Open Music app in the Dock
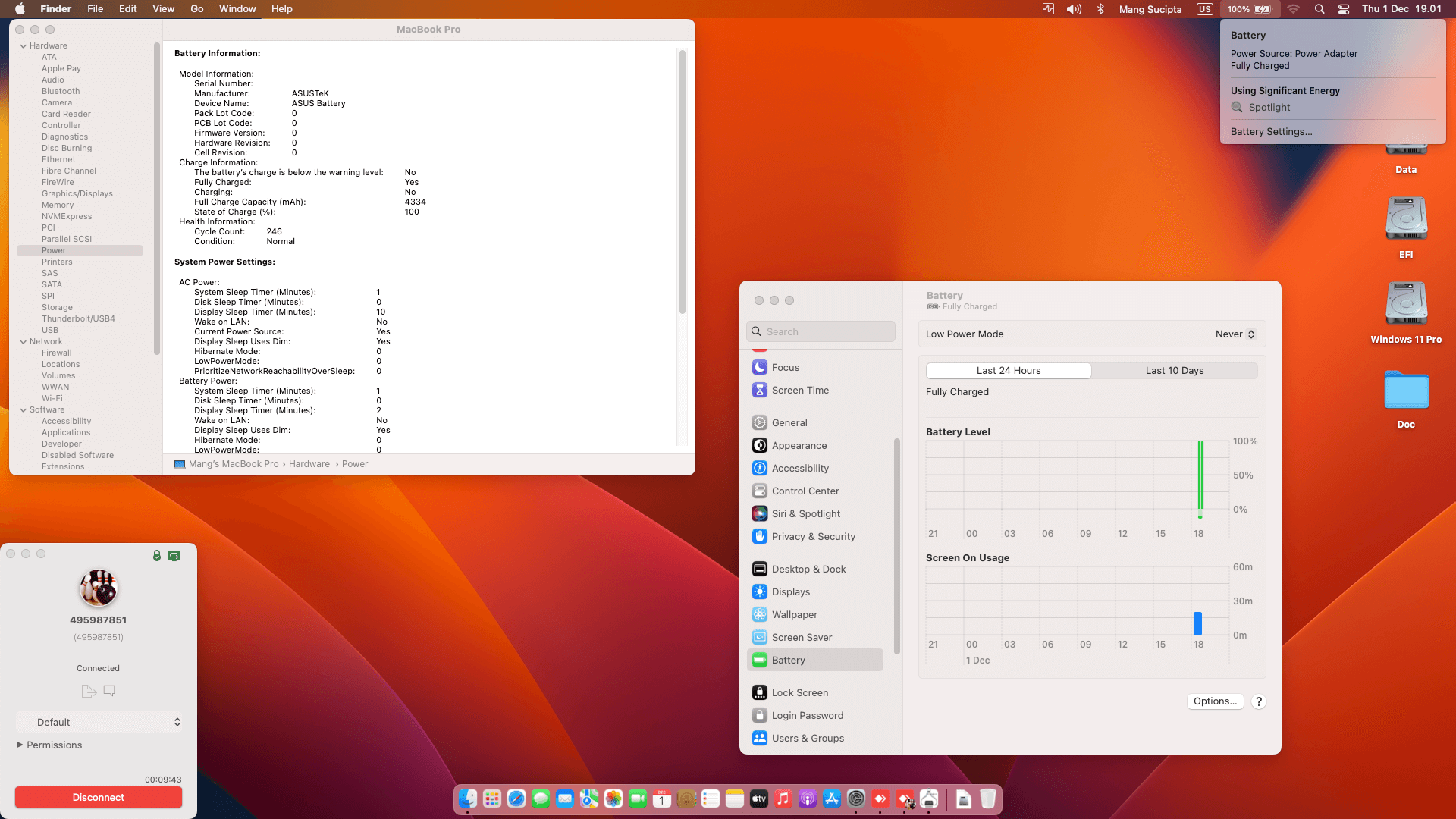 pos(783,799)
